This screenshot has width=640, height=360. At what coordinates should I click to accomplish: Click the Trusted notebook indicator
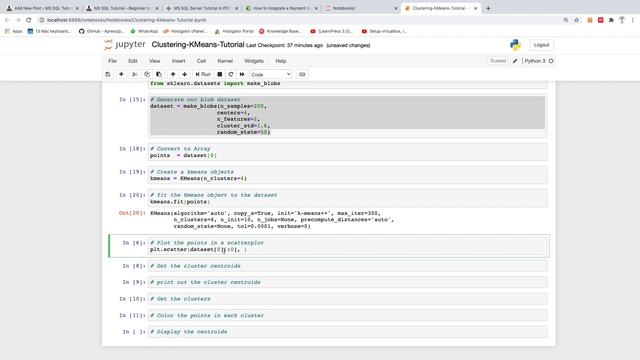(x=498, y=61)
